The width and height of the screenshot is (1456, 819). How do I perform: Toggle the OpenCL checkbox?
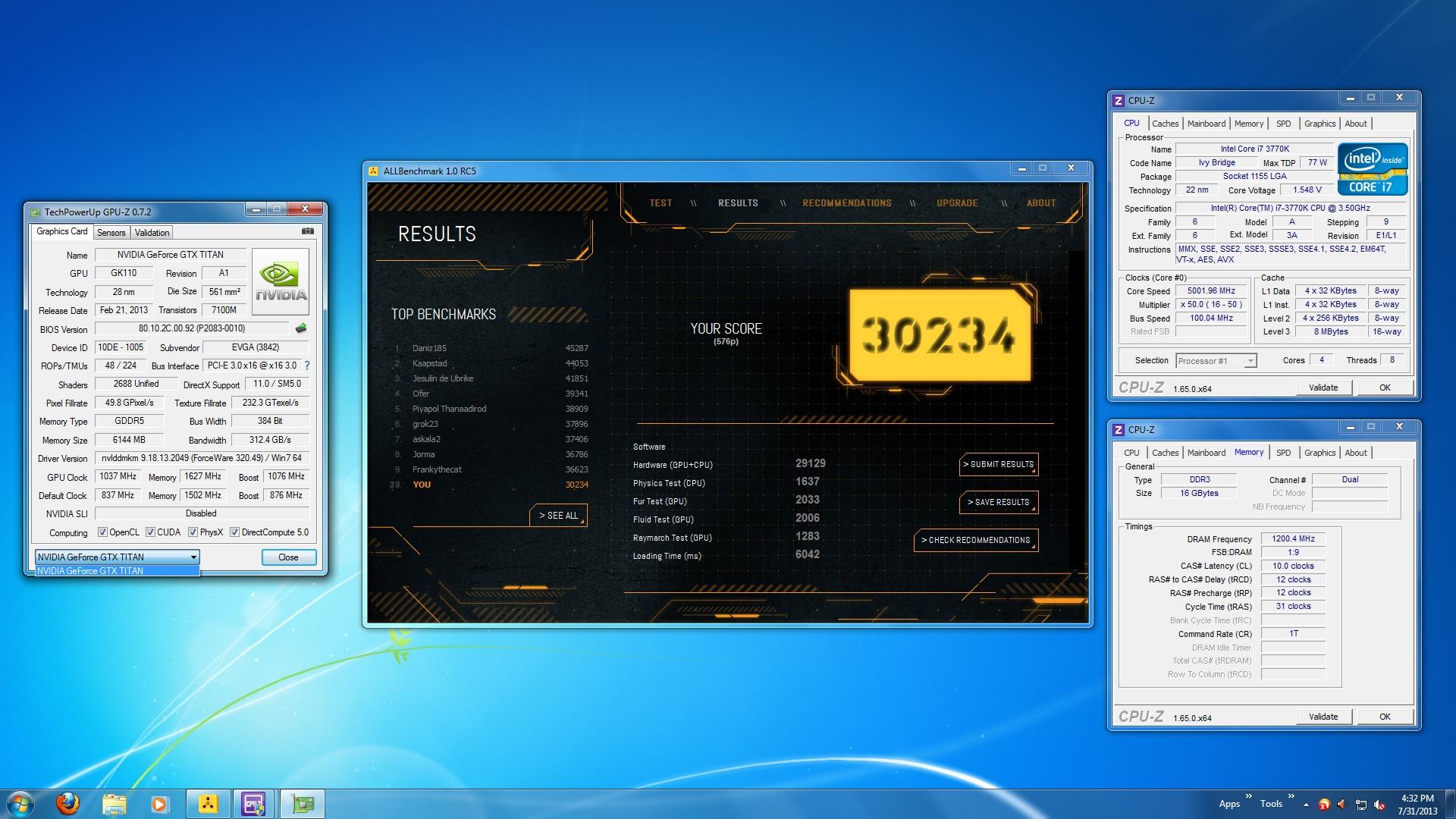tap(103, 532)
